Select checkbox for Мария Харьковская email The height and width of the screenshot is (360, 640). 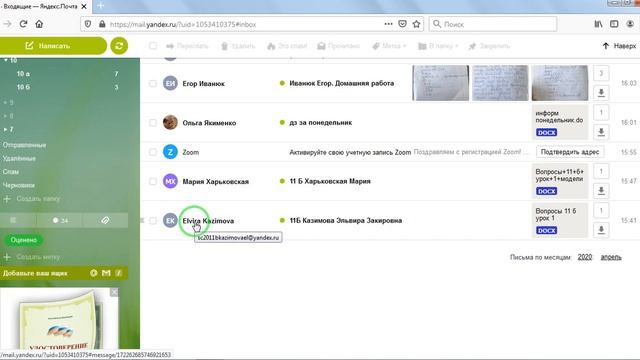tap(153, 181)
